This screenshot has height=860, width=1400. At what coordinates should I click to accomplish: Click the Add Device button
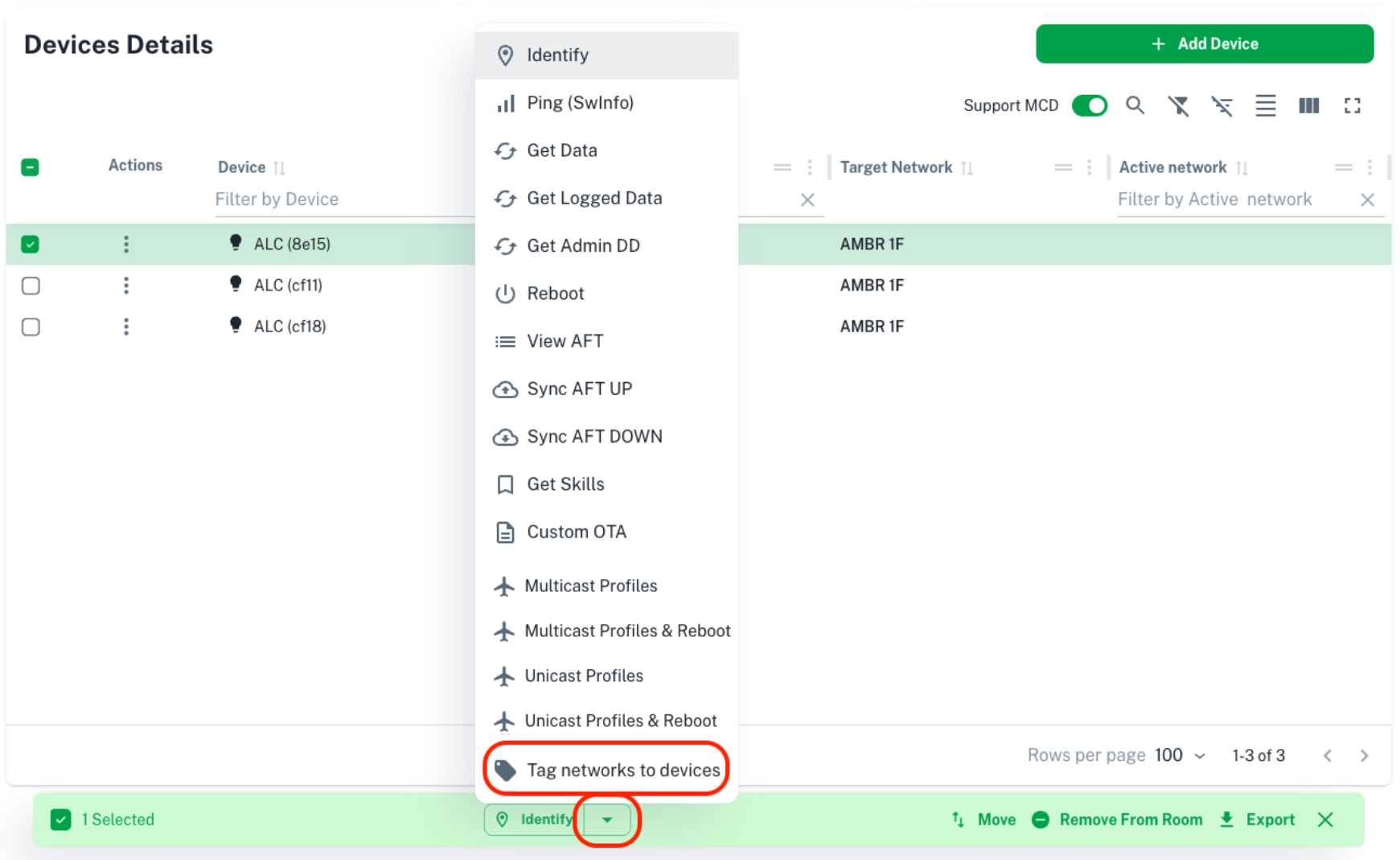pos(1205,43)
